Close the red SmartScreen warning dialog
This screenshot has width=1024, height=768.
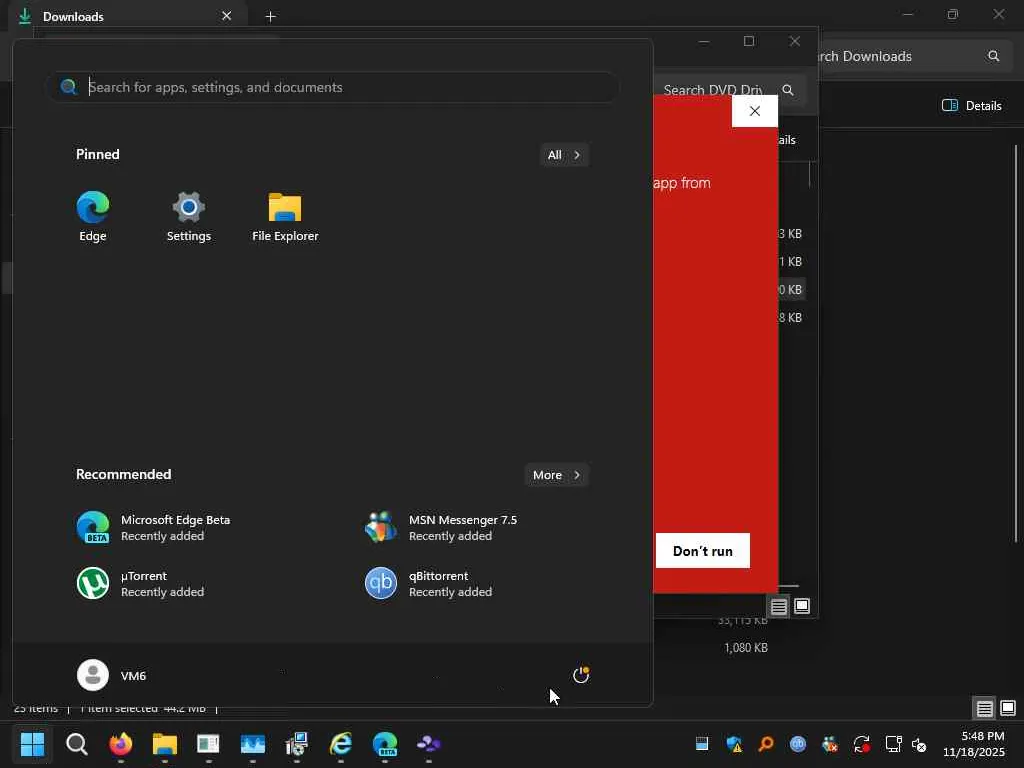pos(755,111)
